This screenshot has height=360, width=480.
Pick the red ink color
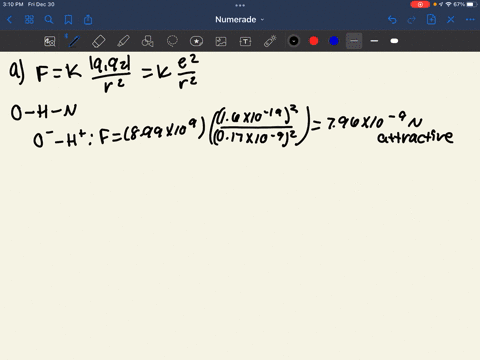coord(314,41)
